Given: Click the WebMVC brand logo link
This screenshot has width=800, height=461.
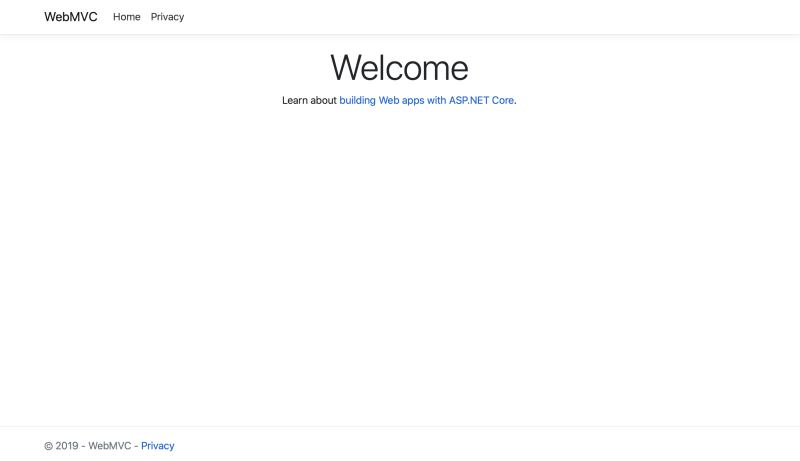Looking at the screenshot, I should [71, 17].
